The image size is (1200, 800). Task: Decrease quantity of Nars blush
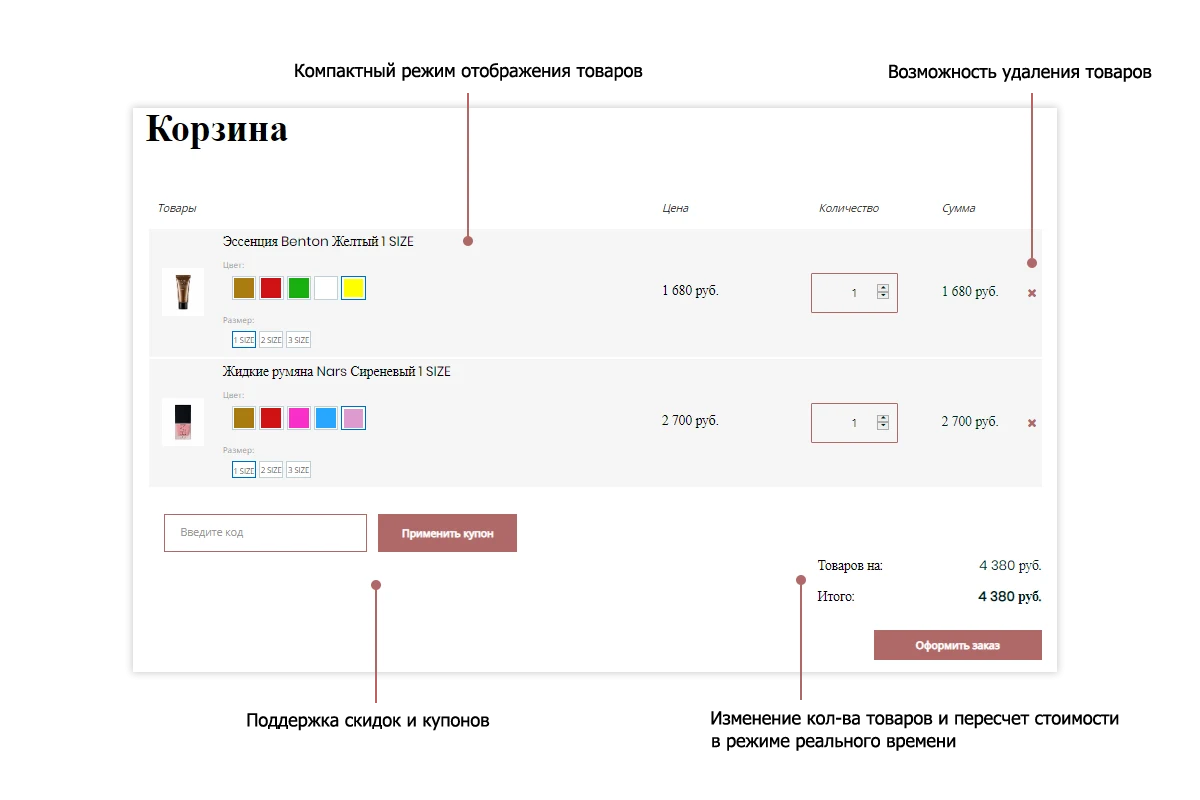[883, 426]
